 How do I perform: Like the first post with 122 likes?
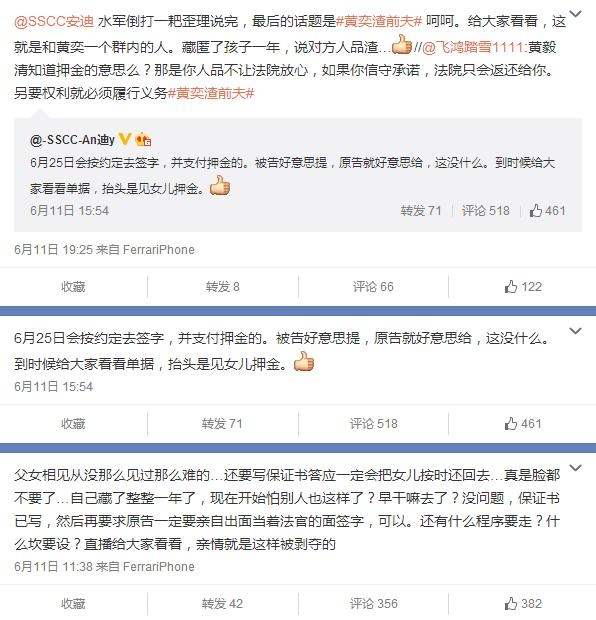(x=523, y=287)
